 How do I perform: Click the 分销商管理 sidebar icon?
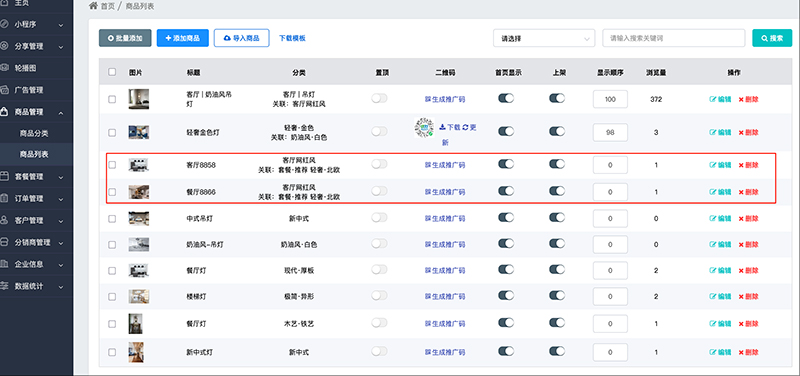(x=4, y=242)
